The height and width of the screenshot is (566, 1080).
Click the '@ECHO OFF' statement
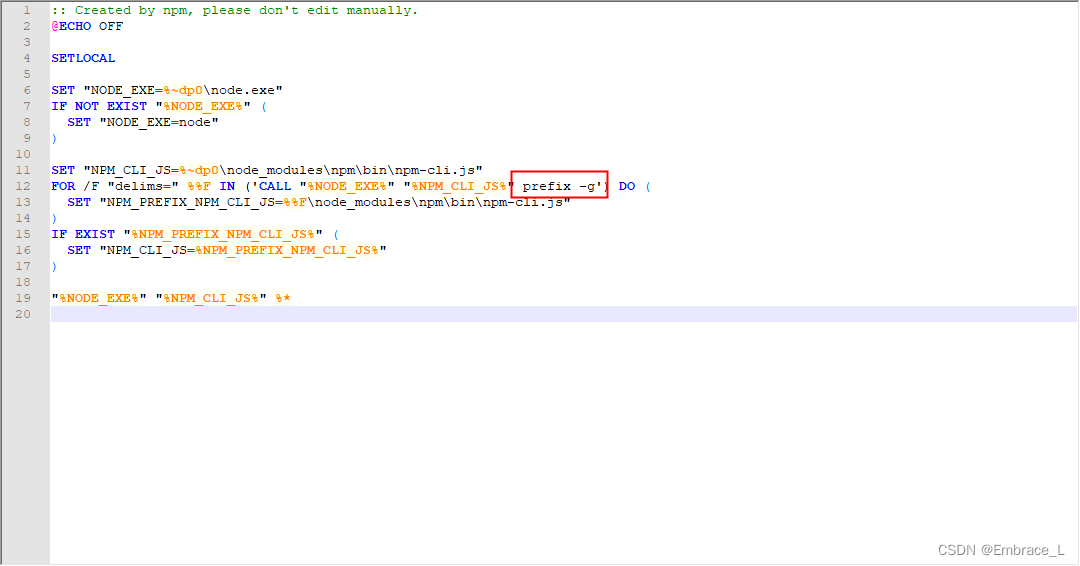[87, 26]
